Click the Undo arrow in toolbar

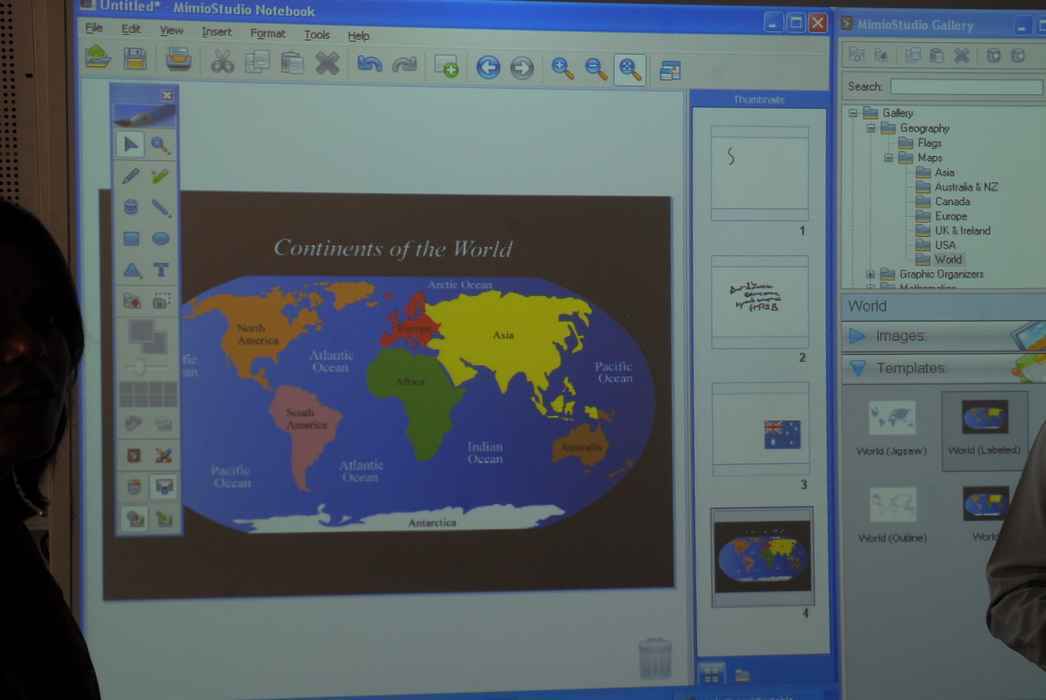coord(369,65)
